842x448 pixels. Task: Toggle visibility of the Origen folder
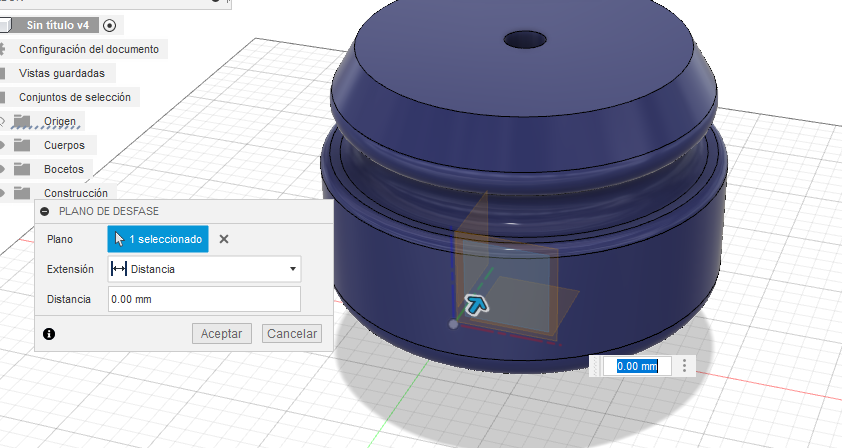(2, 121)
